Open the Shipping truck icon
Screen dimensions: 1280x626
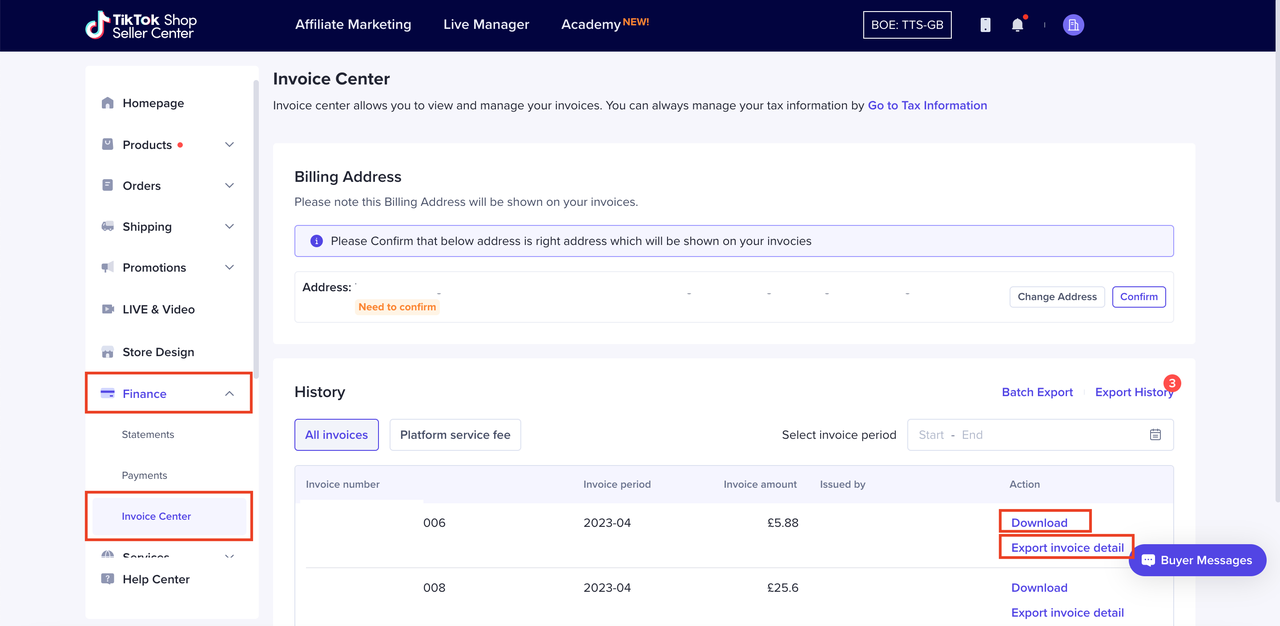pyautogui.click(x=107, y=226)
